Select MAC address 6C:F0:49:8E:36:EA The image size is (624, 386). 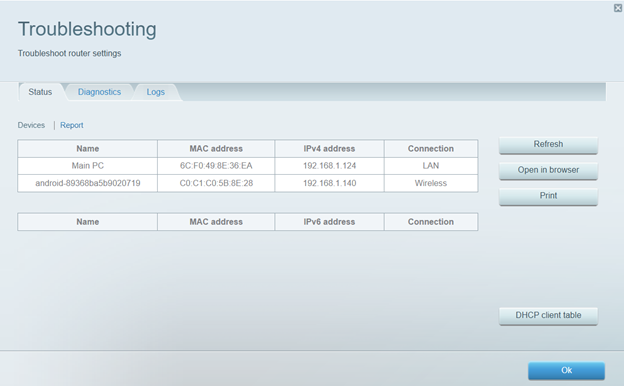click(x=216, y=166)
